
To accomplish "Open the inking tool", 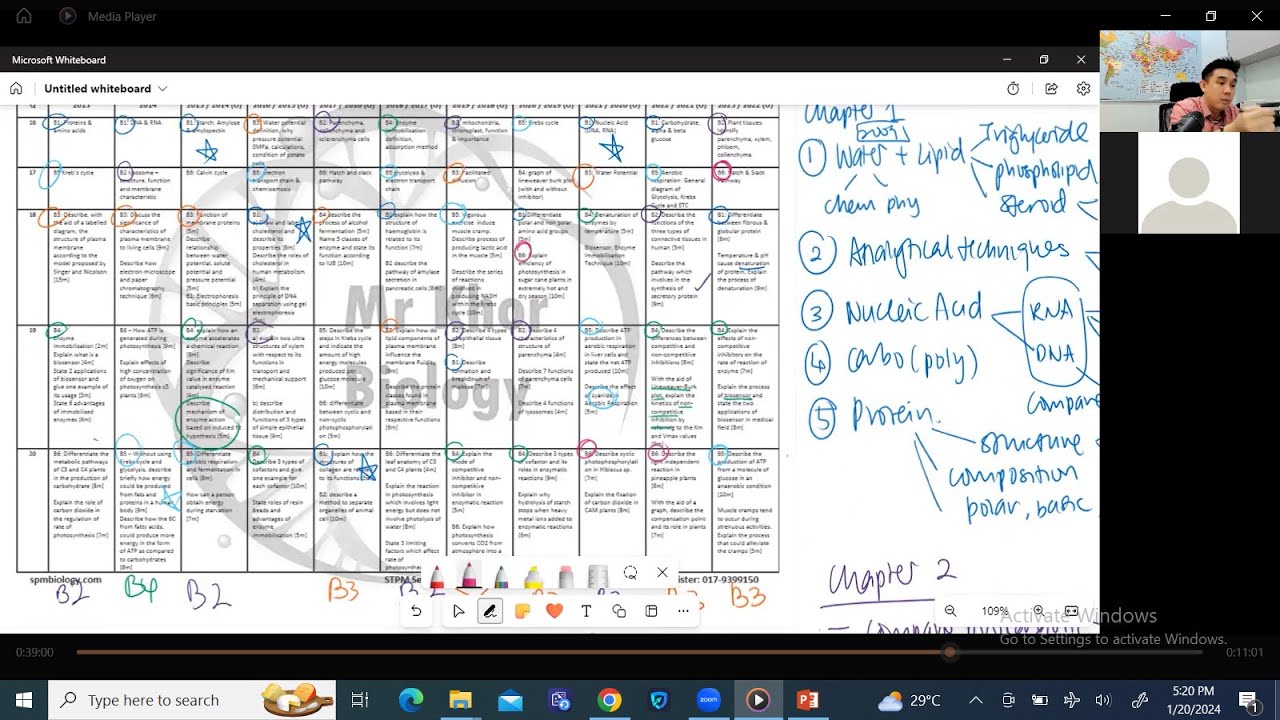I will tap(490, 611).
